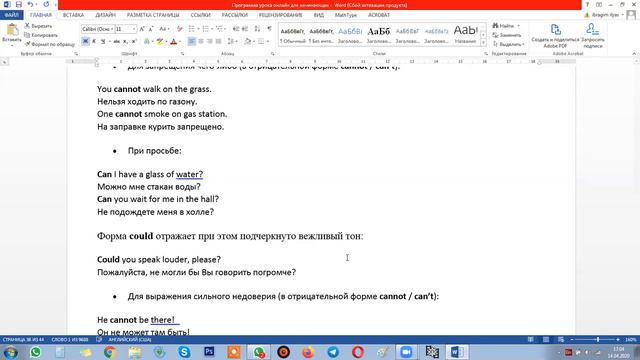Save the document with the floppy icon
Screen dimensions: 640x360
(18, 4)
